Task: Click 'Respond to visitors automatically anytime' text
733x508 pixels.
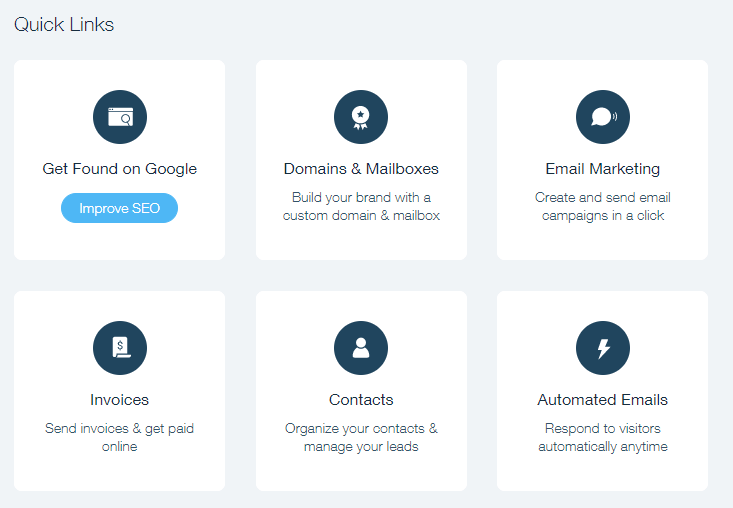Action: (x=603, y=437)
